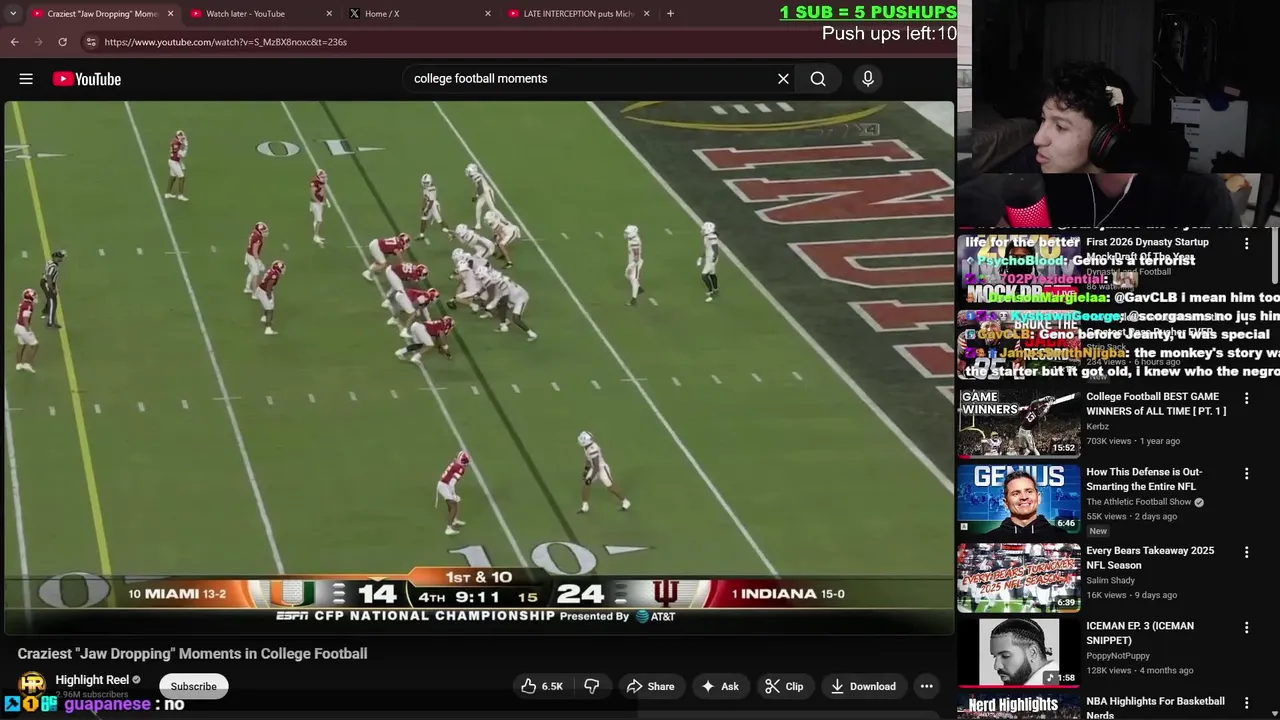Dislike the video with thumbs down

591,686
